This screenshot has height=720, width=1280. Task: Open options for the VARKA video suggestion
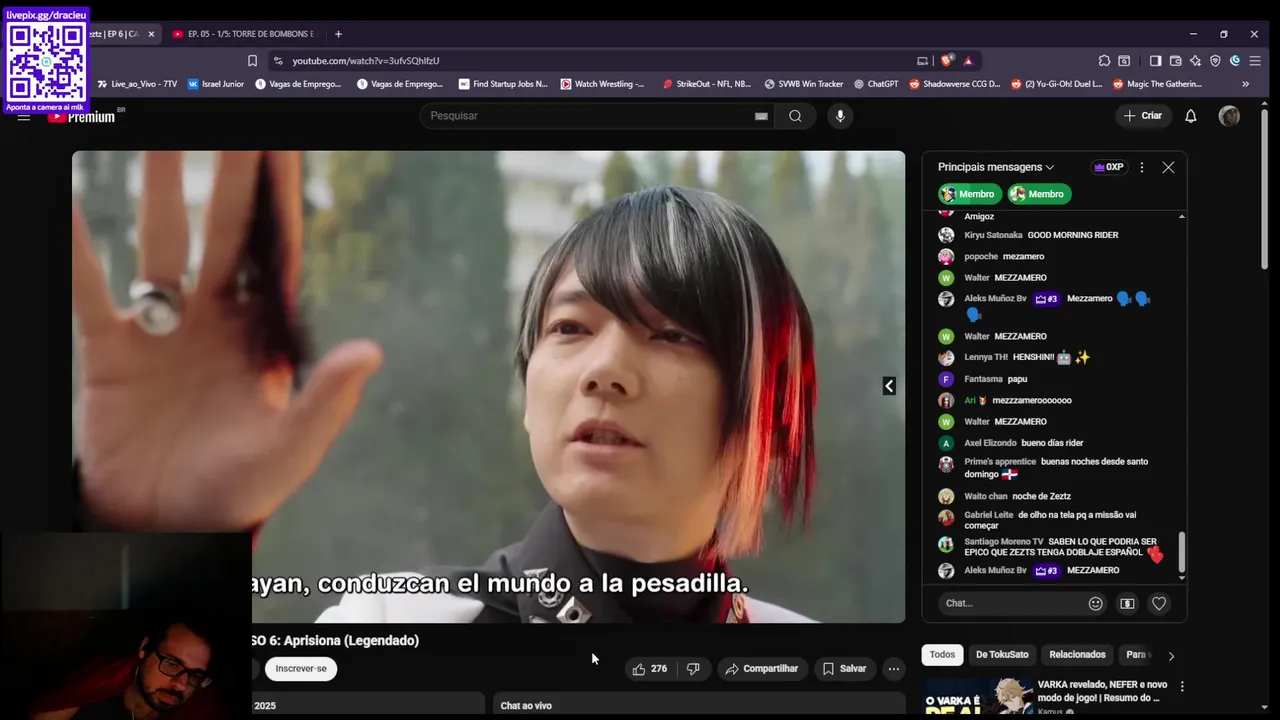(x=1182, y=687)
